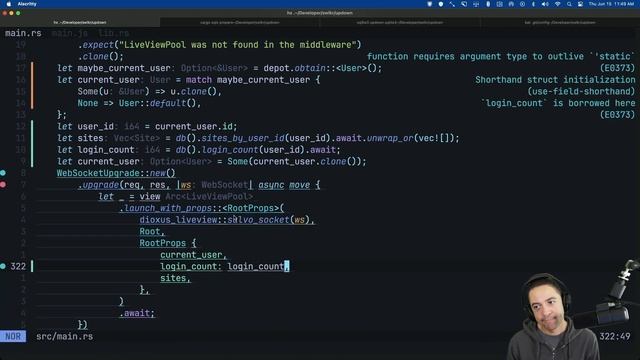Screen dimensions: 640x360
Task: Click the red error dot beside .upgrade line
Action: (x=3, y=185)
